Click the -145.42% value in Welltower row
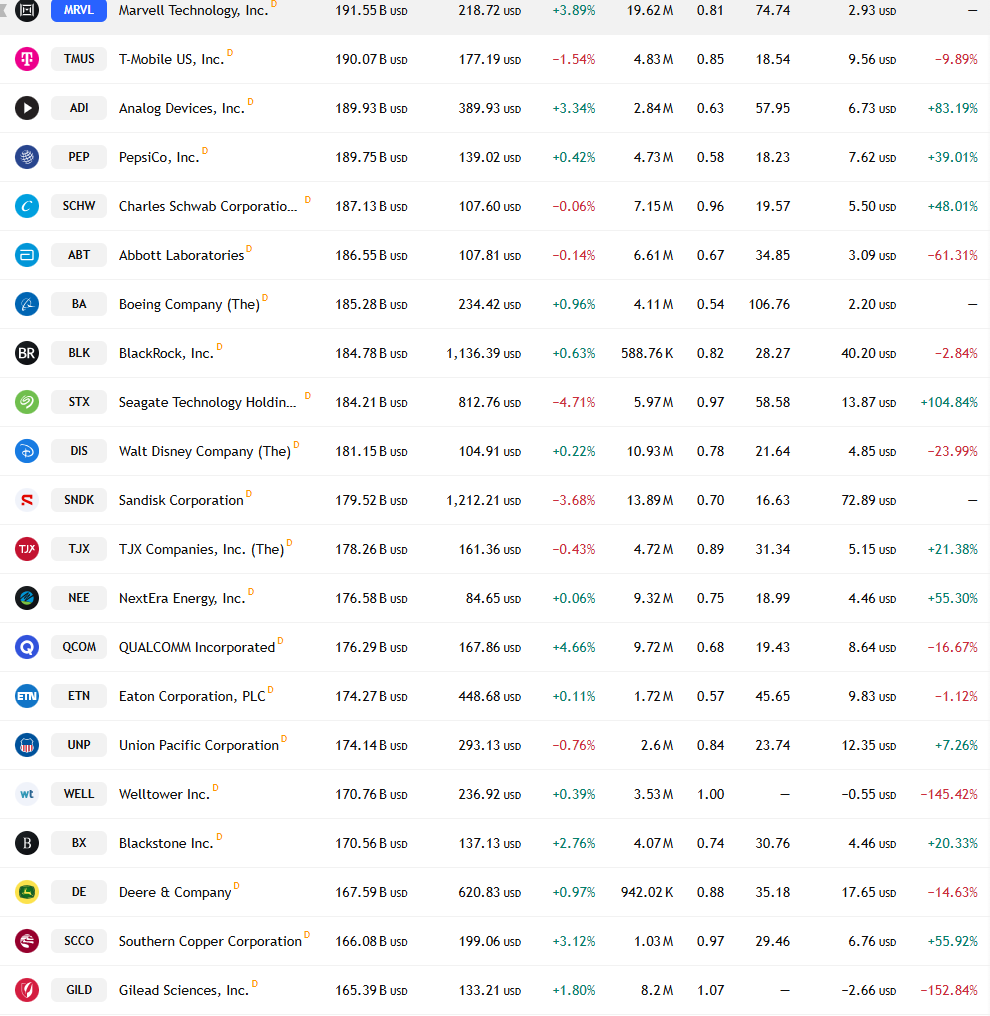Viewport: 990px width, 1016px height. pos(949,794)
